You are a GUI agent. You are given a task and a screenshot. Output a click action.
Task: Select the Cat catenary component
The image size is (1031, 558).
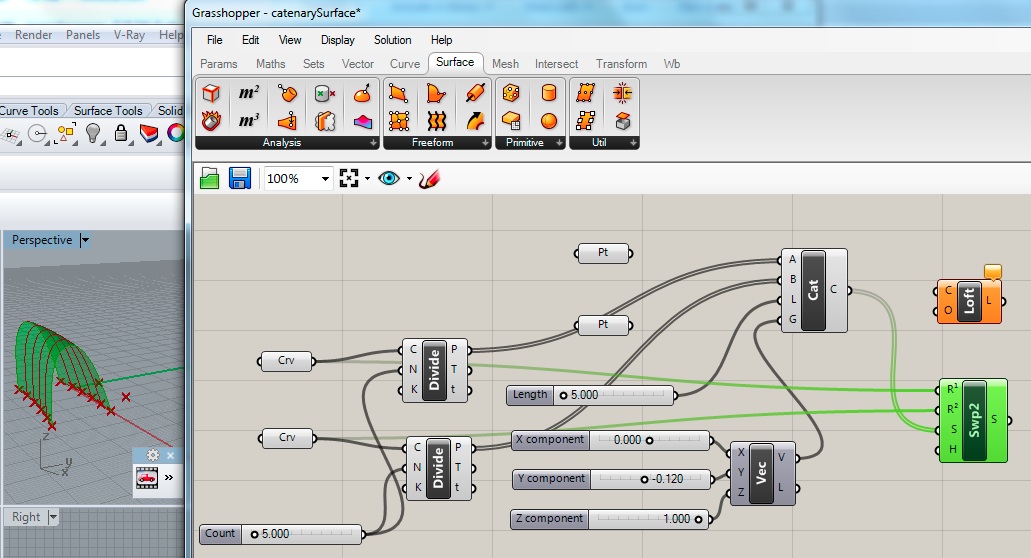813,290
